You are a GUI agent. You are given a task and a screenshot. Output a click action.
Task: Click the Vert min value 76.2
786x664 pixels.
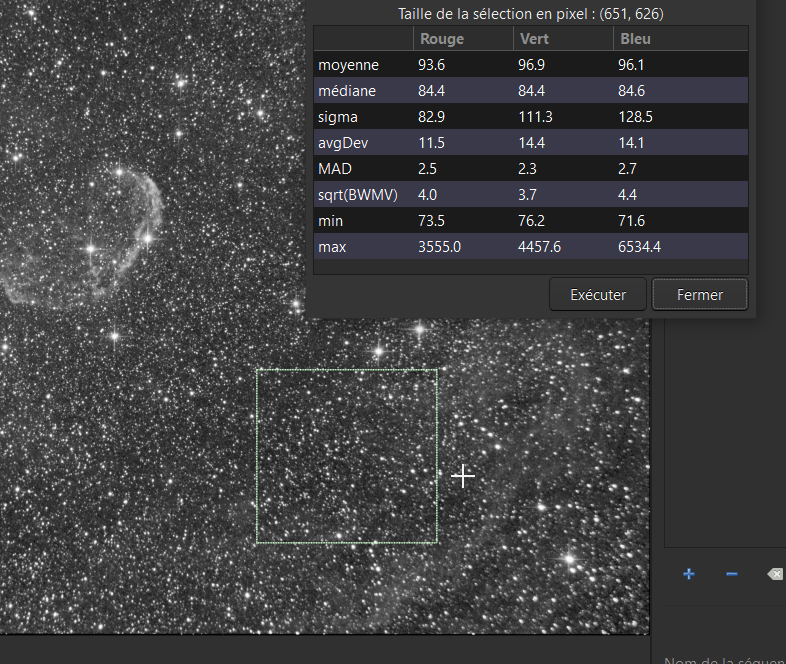tap(531, 220)
